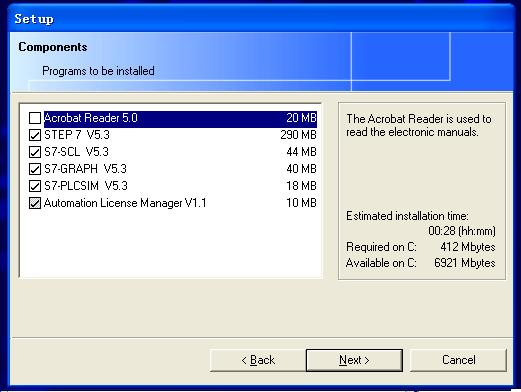Click the 20 MB size value
This screenshot has width=521, height=392.
pos(301,118)
